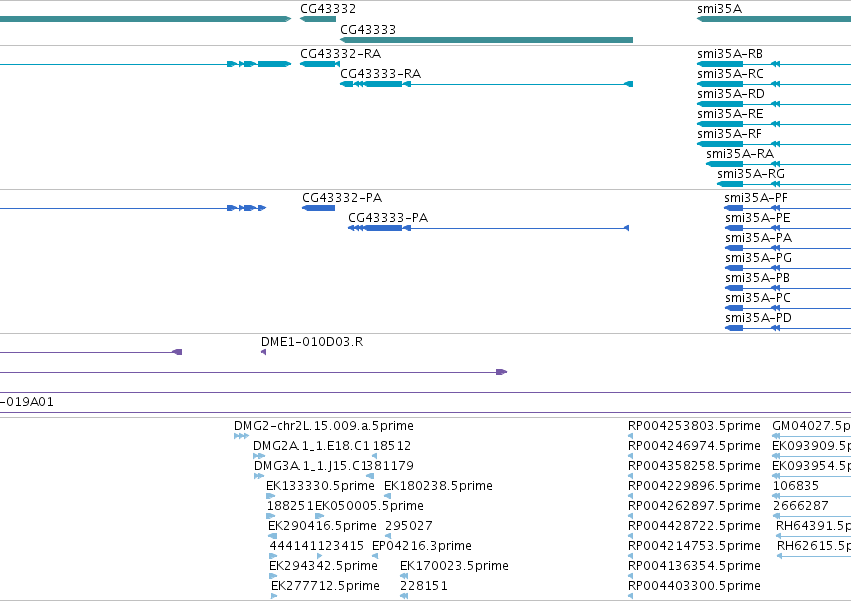851x601 pixels.
Task: Click the smi35A-RA transcript label
Action: 740,154
